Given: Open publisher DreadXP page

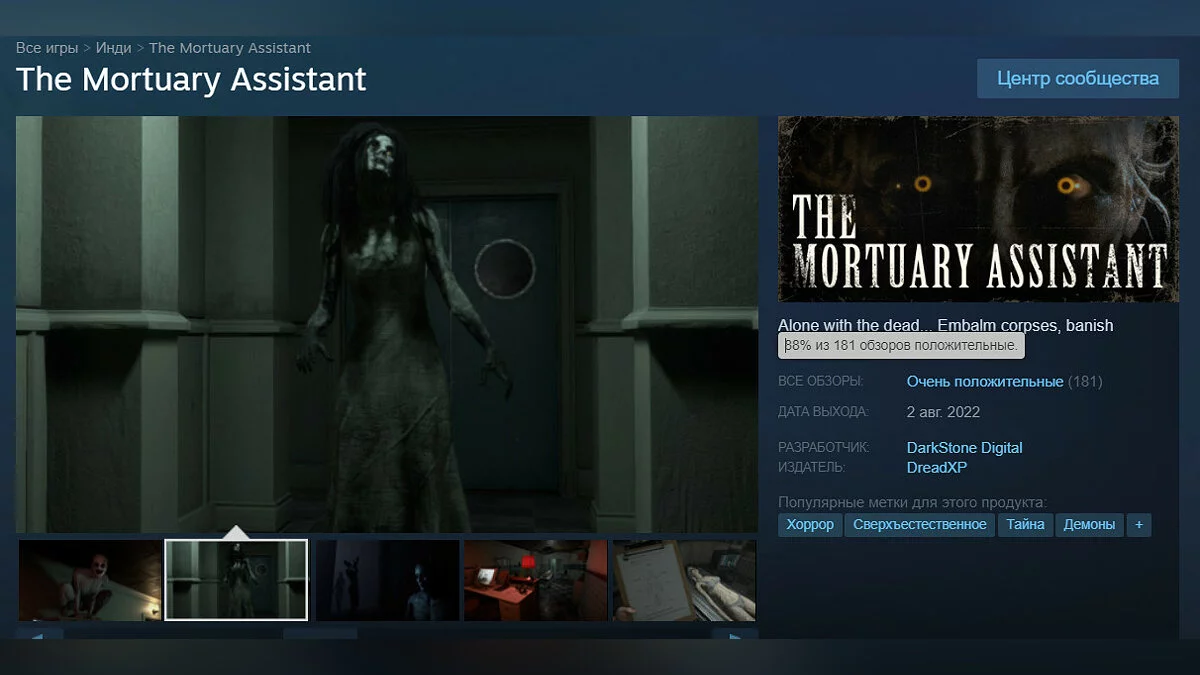Looking at the screenshot, I should pos(937,467).
